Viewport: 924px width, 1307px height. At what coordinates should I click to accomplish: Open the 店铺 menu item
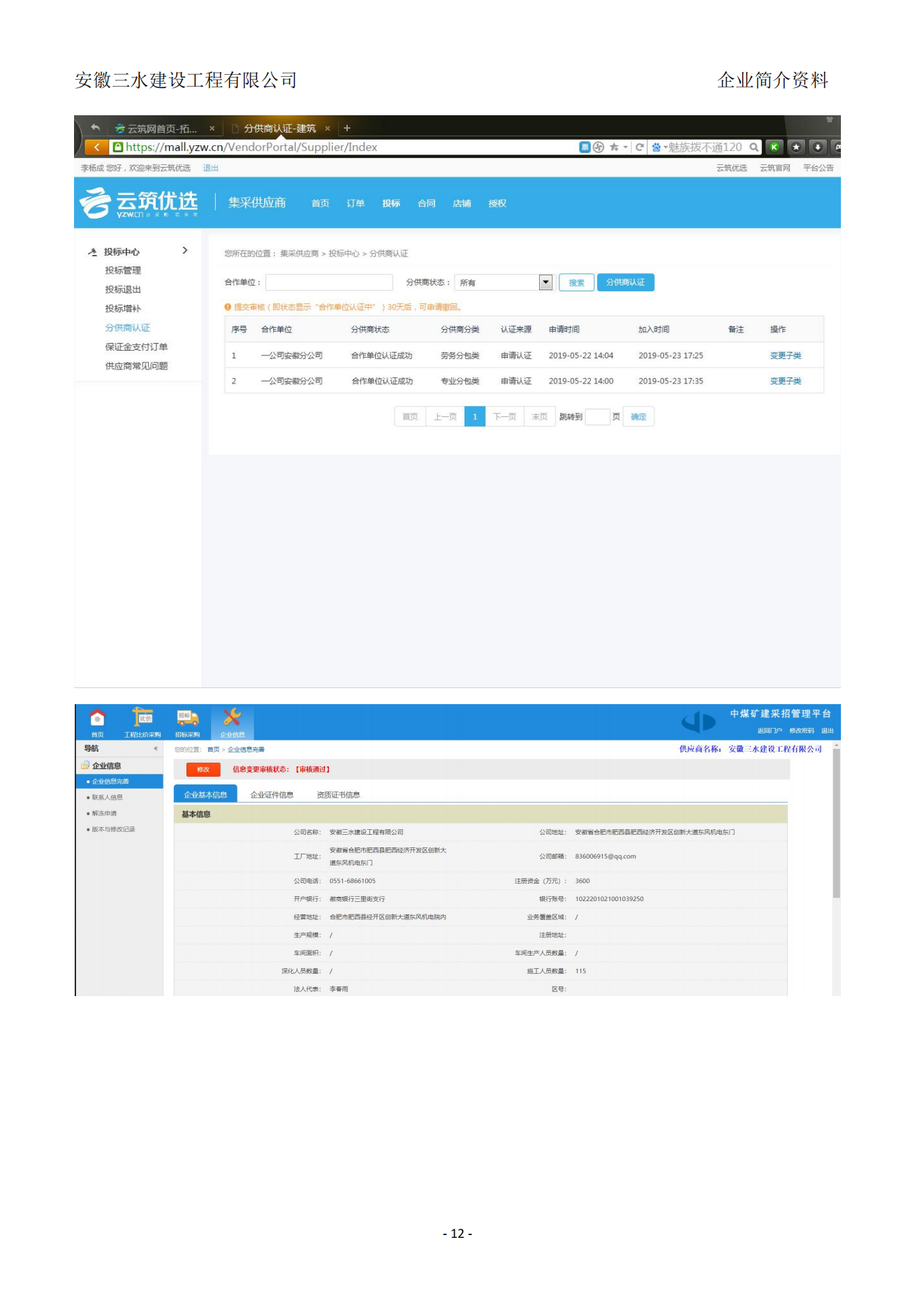coord(462,203)
